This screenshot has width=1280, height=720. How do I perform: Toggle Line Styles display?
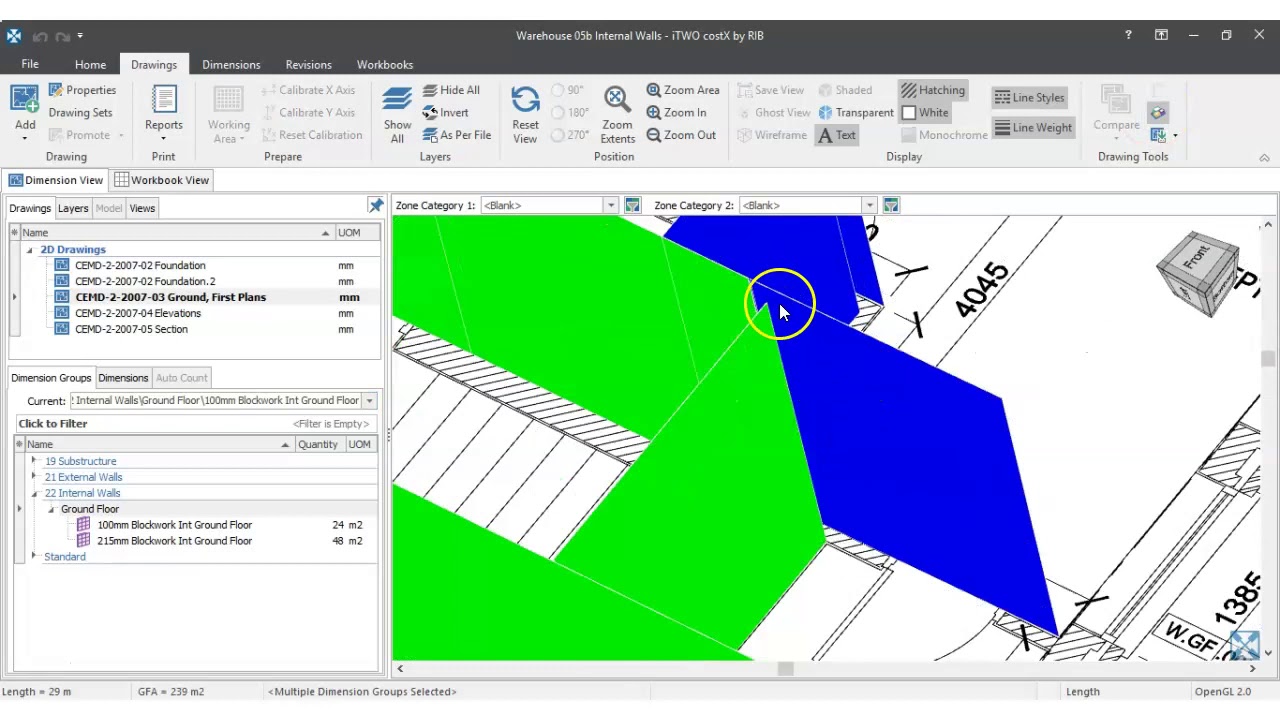[x=1029, y=97]
